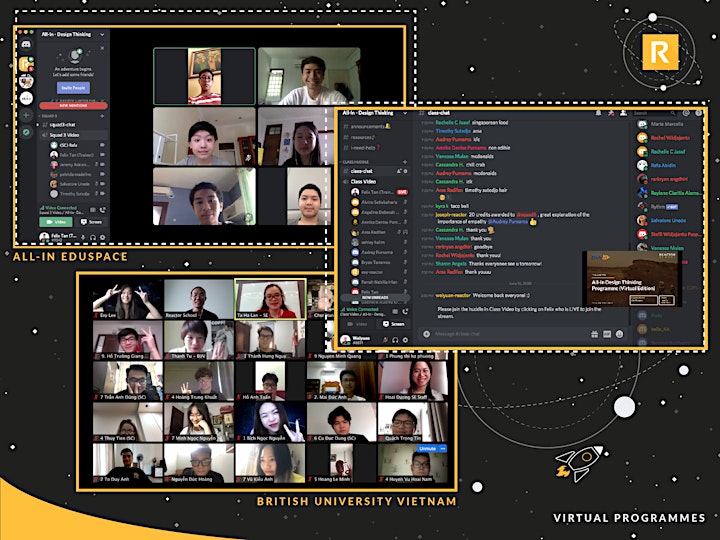Mute the microphone beside Felix Tan's username
The image size is (720, 540).
(x=83, y=237)
